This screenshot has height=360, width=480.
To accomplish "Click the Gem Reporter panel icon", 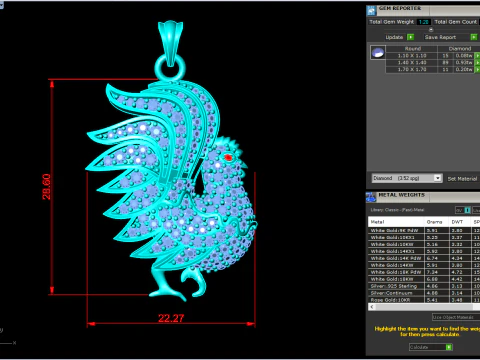I will coord(371,10).
